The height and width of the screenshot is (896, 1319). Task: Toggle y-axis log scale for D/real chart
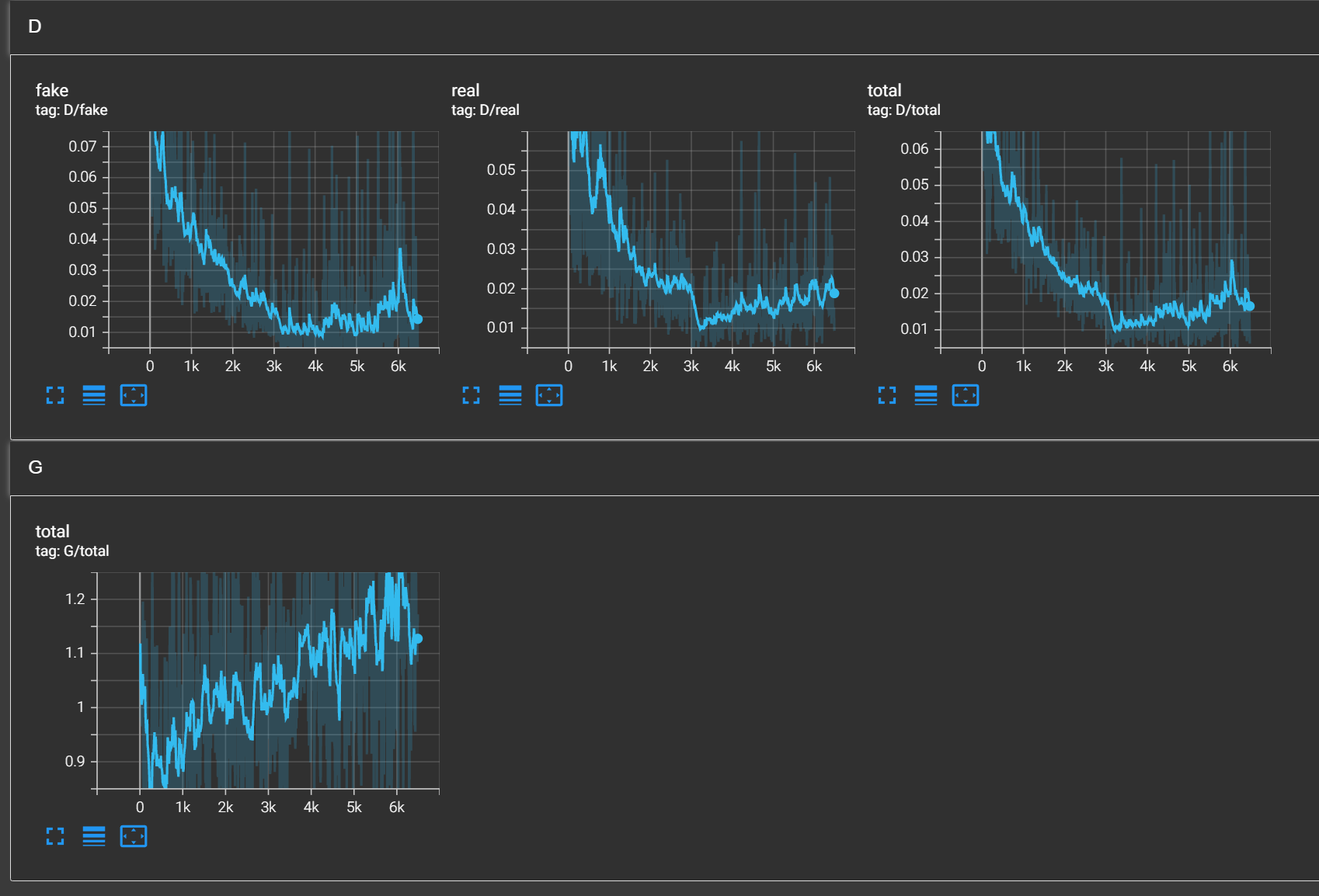(510, 395)
